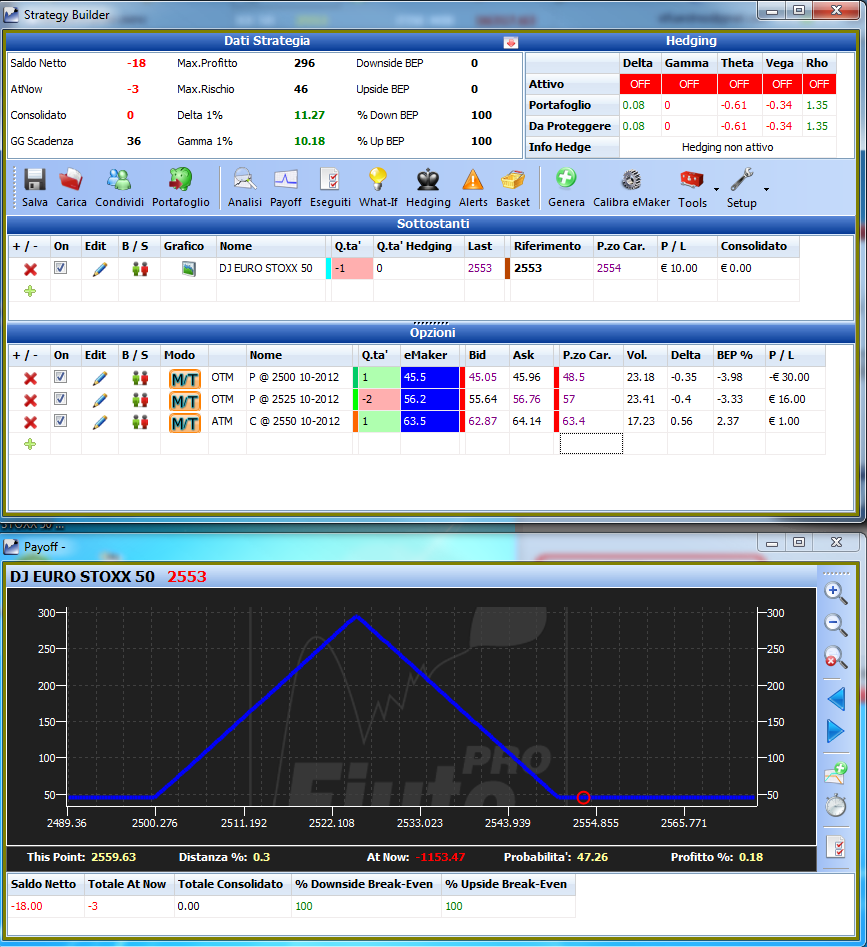Viewport: 867px width, 947px height.
Task: Expand the Tools dropdown arrow
Action: point(716,189)
